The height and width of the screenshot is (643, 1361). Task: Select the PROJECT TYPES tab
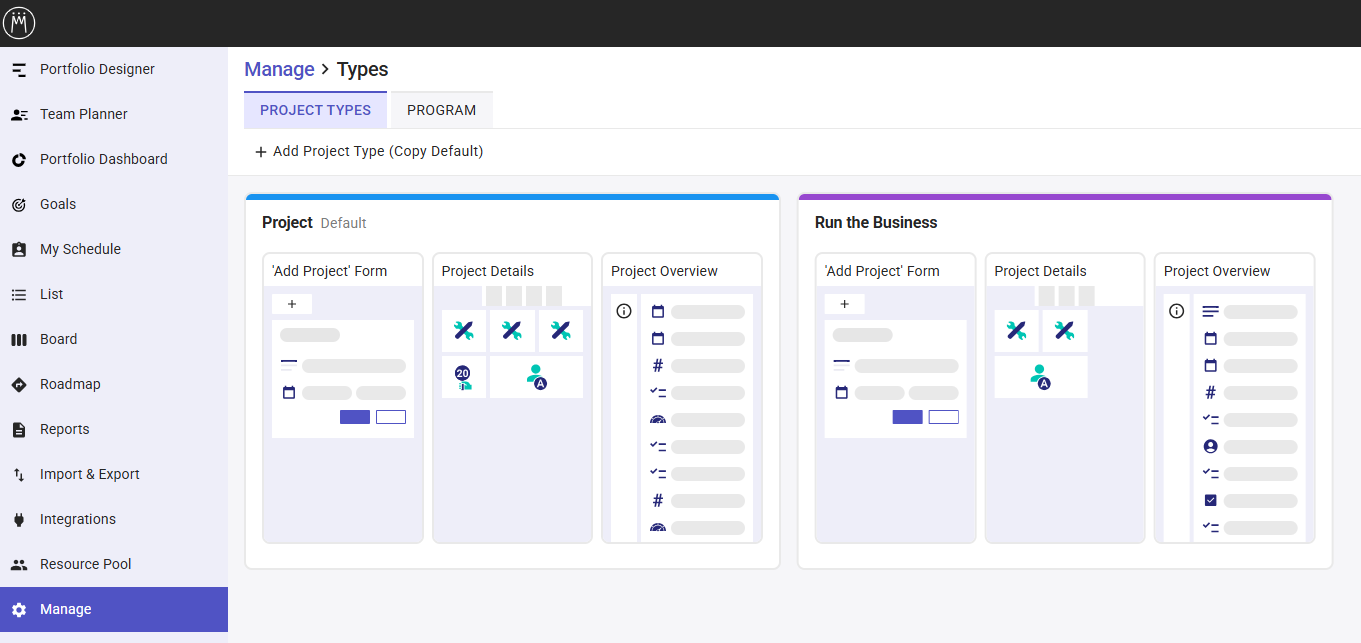click(315, 110)
